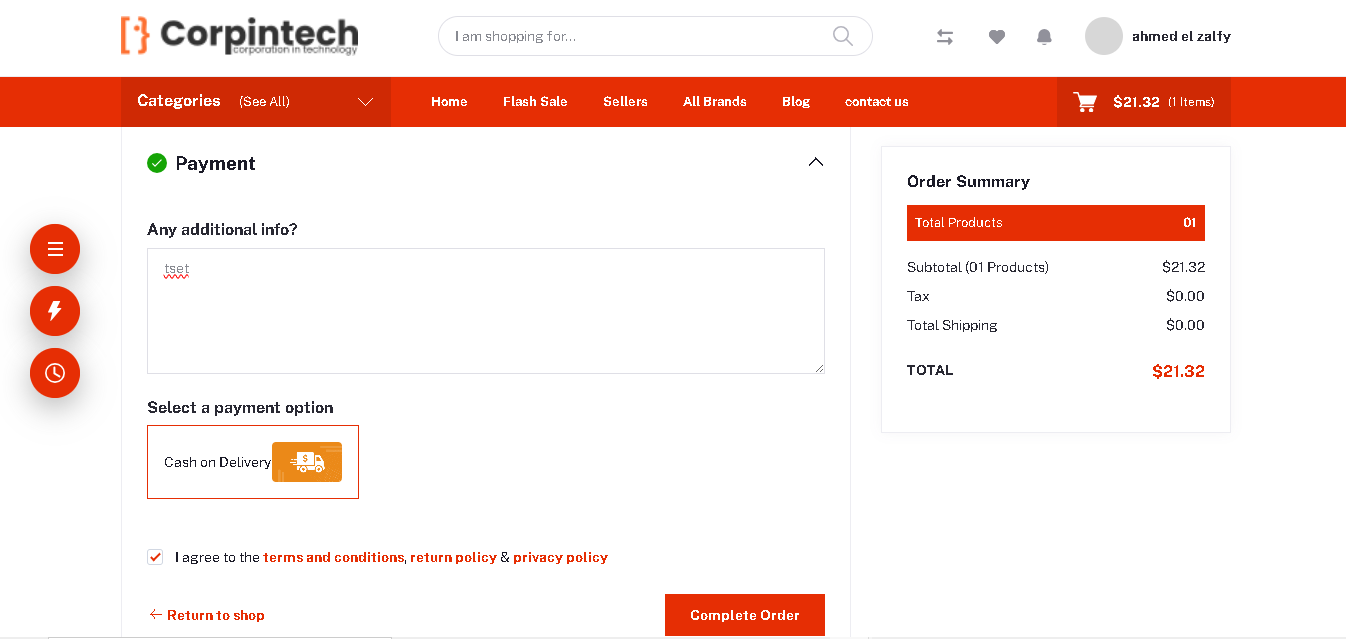Check notifications via the bell icon
The image size is (1346, 639).
1044,36
